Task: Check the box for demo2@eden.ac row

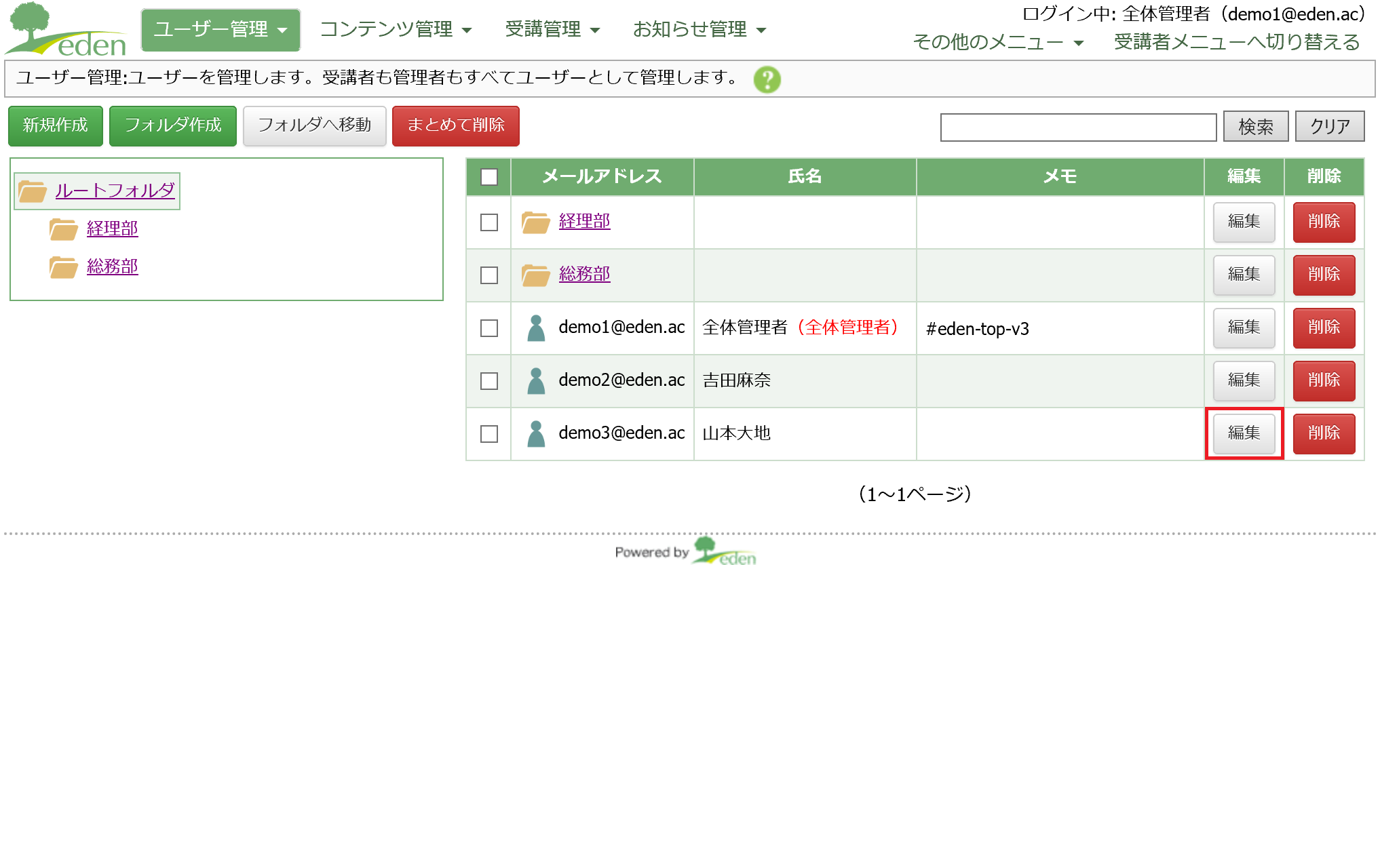Action: click(x=488, y=381)
